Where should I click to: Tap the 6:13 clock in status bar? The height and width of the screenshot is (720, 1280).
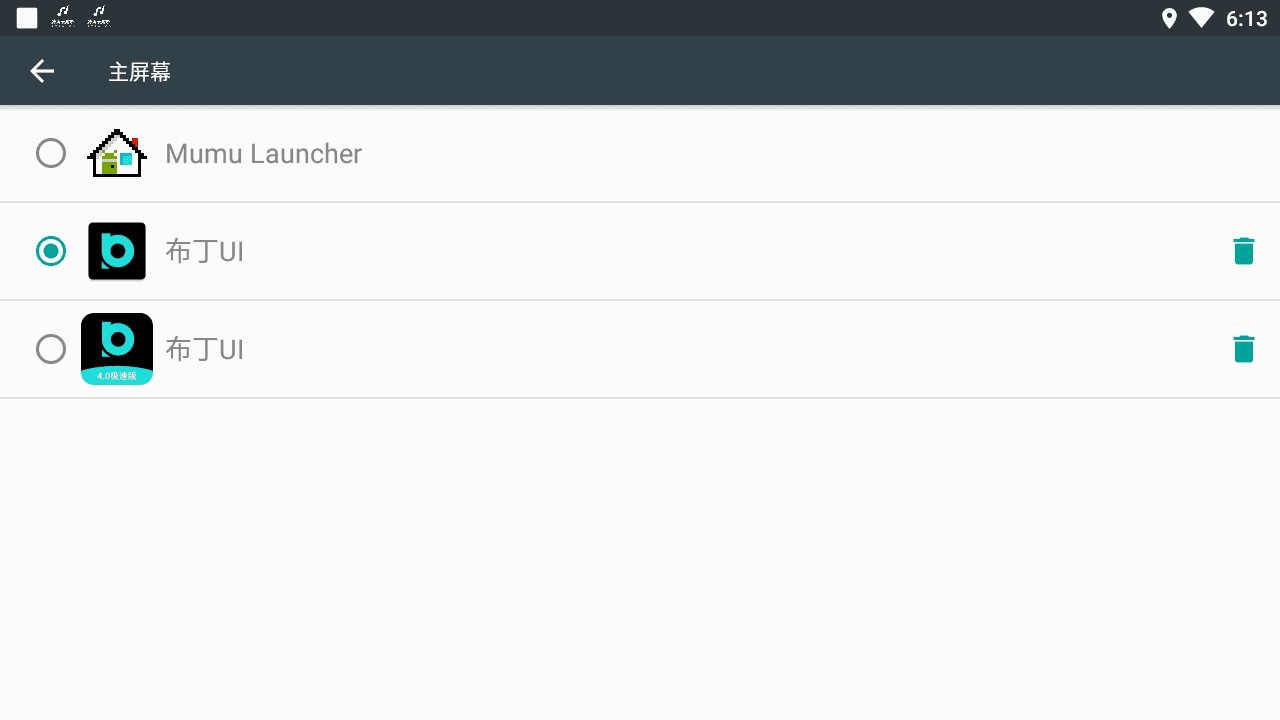click(1246, 19)
